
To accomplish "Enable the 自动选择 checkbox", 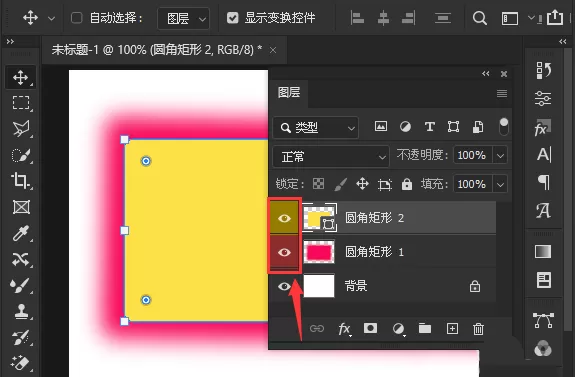I will coord(76,18).
